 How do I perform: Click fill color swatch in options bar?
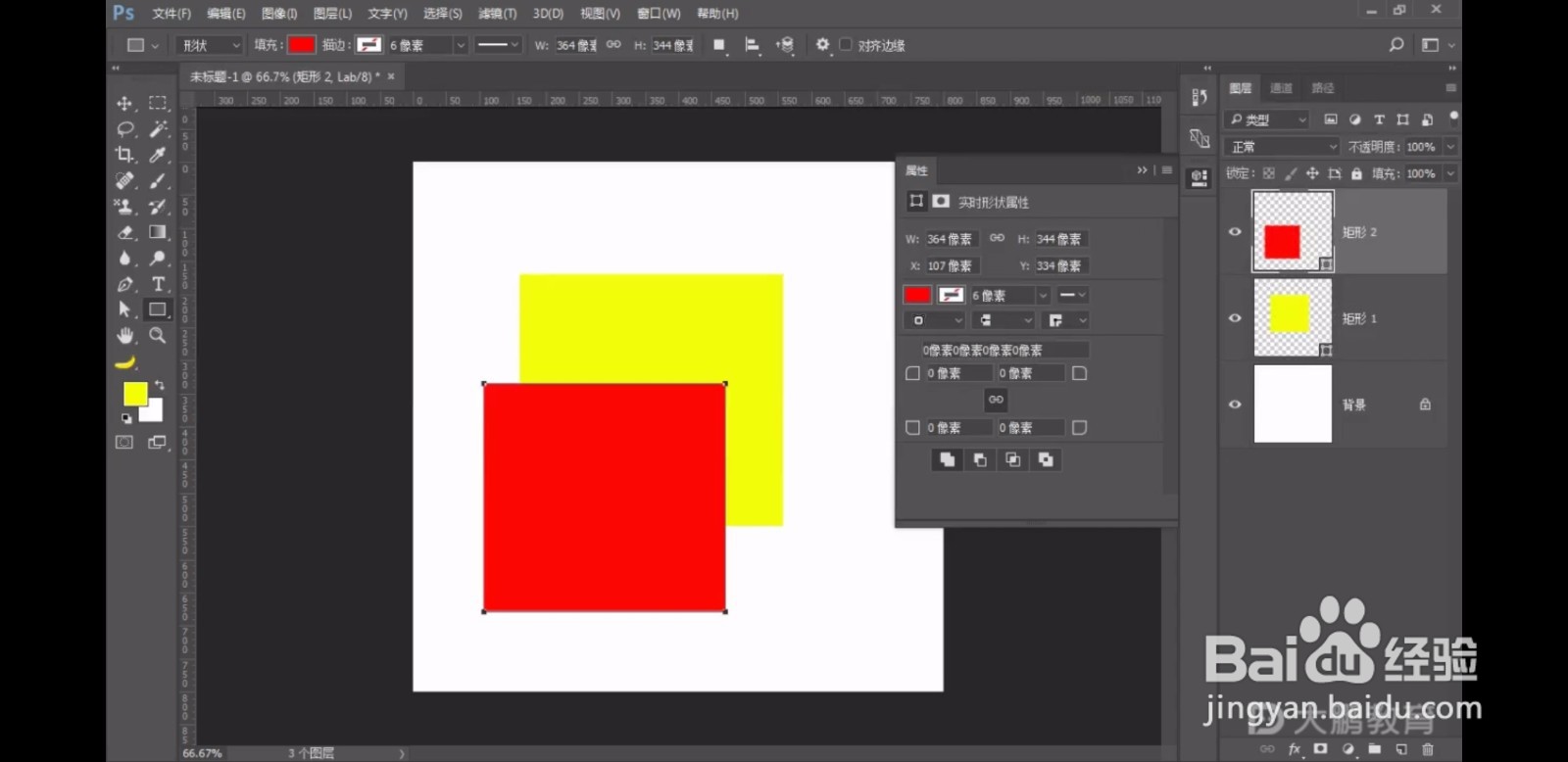[301, 45]
